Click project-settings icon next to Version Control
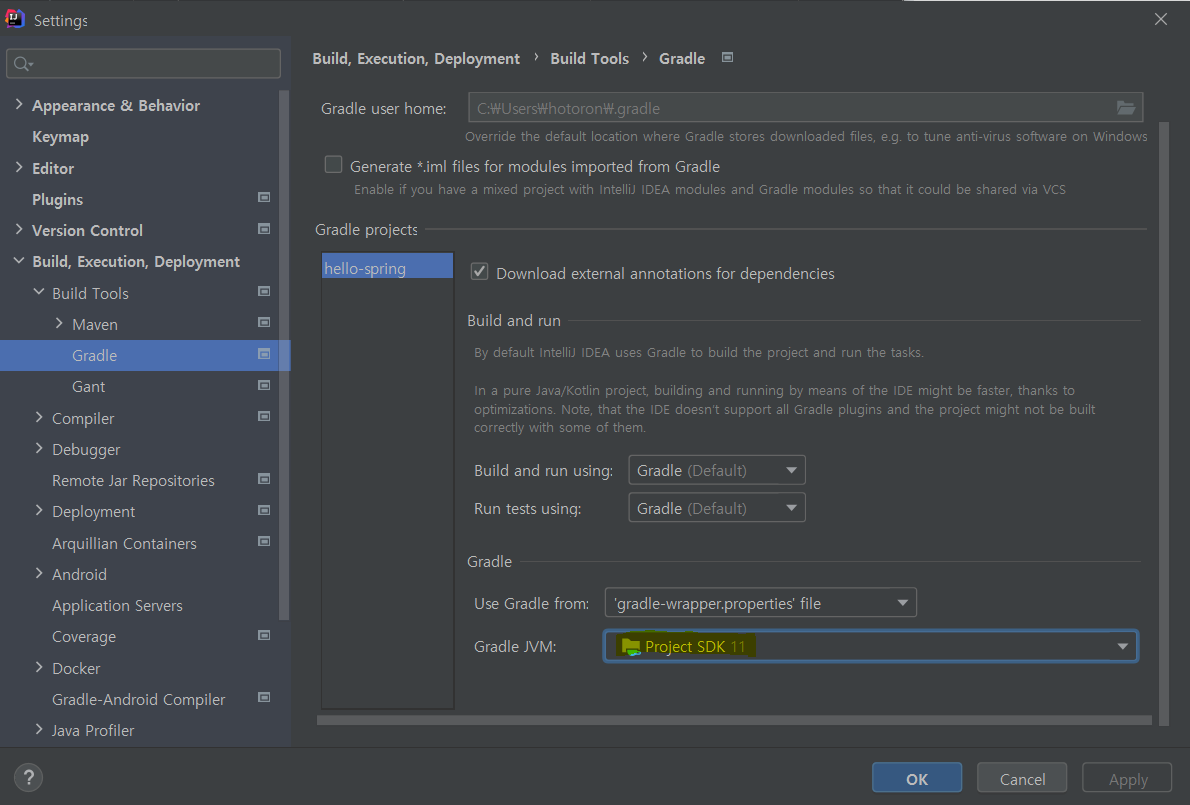Image resolution: width=1190 pixels, height=805 pixels. click(264, 229)
